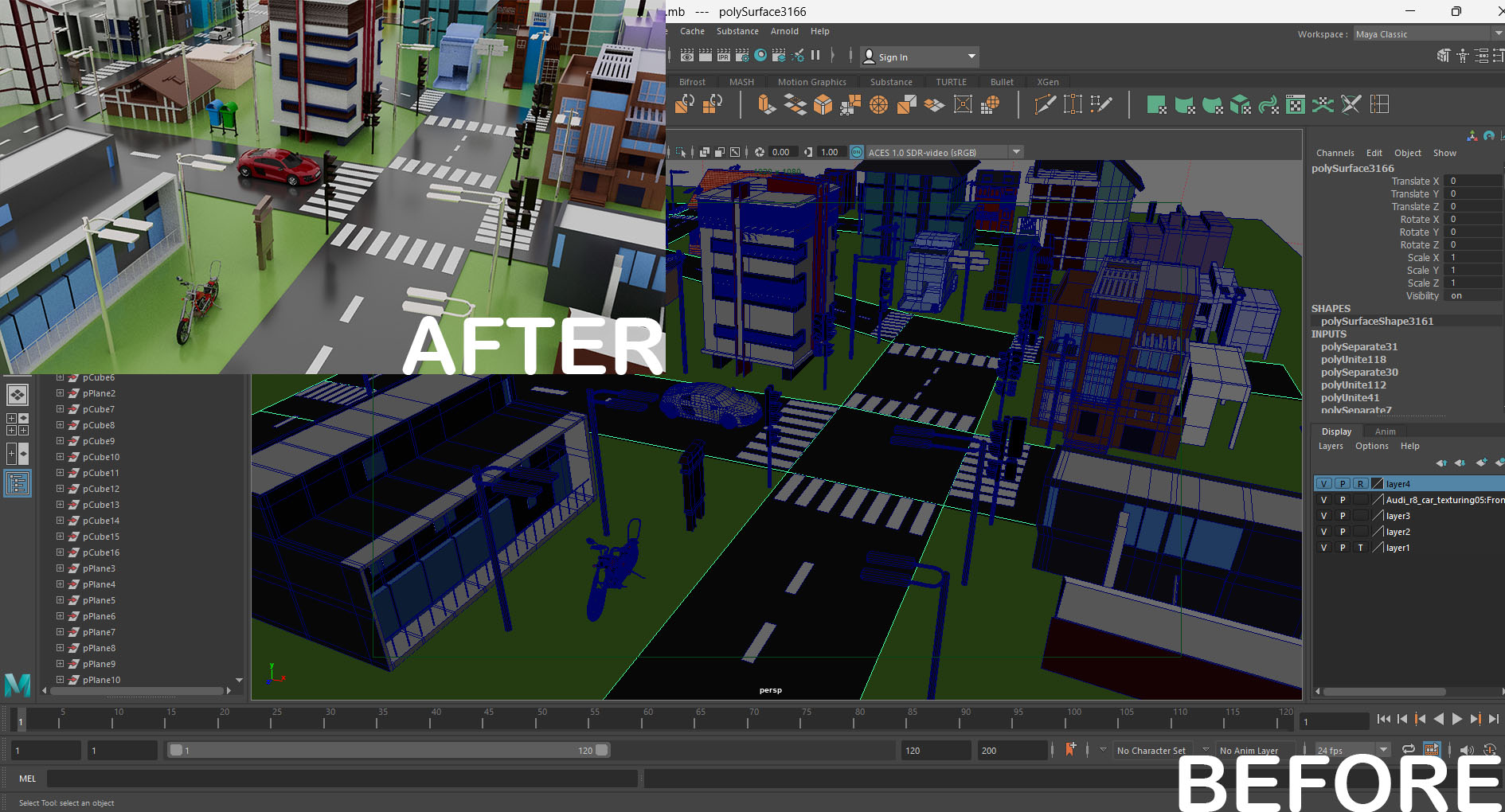This screenshot has height=812, width=1505.
Task: Click the time range slider bar
Action: 388,750
